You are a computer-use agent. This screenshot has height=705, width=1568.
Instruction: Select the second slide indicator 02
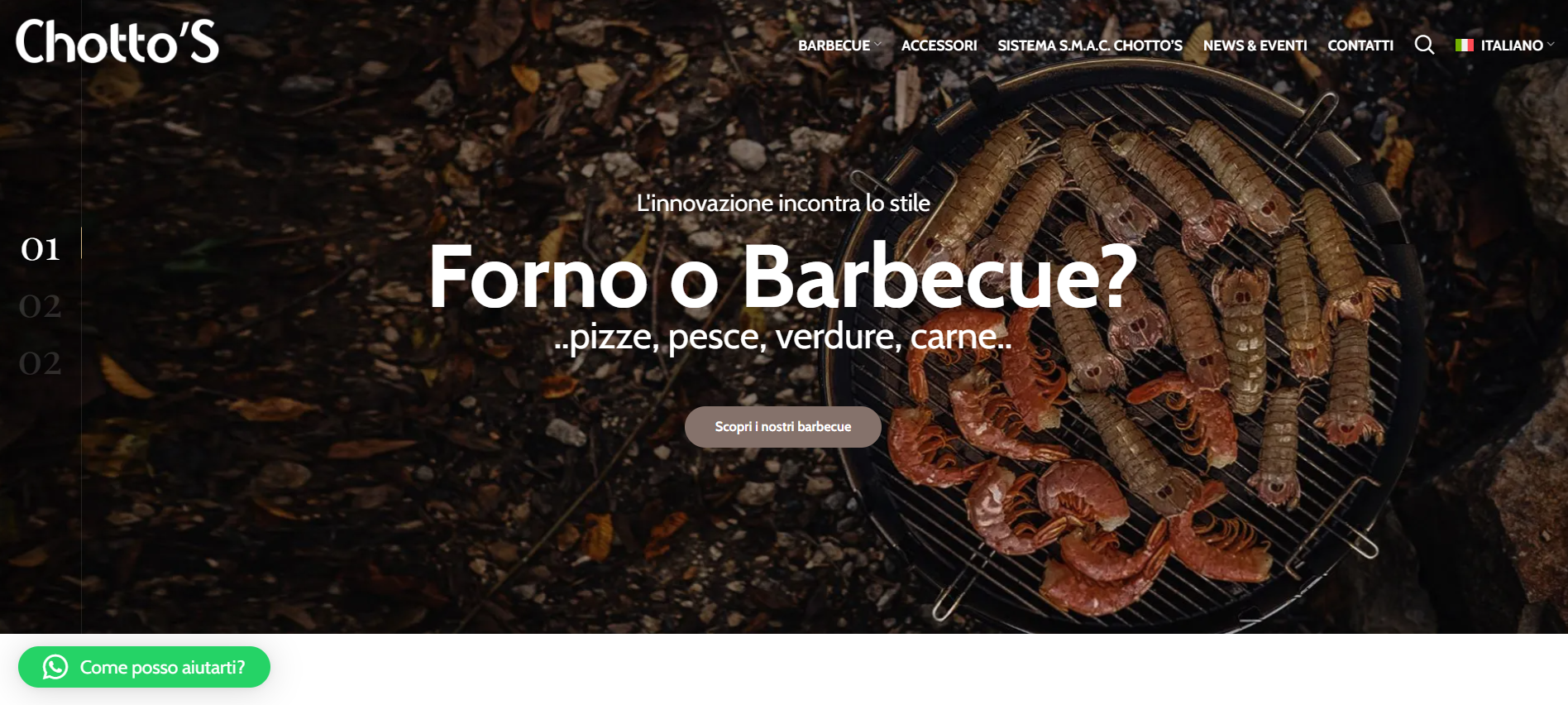[x=41, y=306]
